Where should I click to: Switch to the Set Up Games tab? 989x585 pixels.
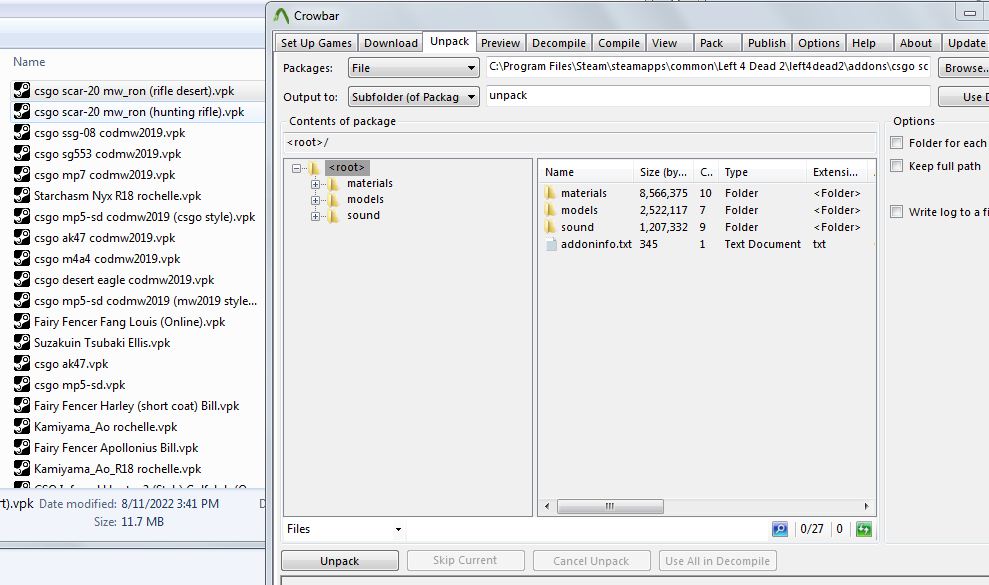pyautogui.click(x=317, y=43)
